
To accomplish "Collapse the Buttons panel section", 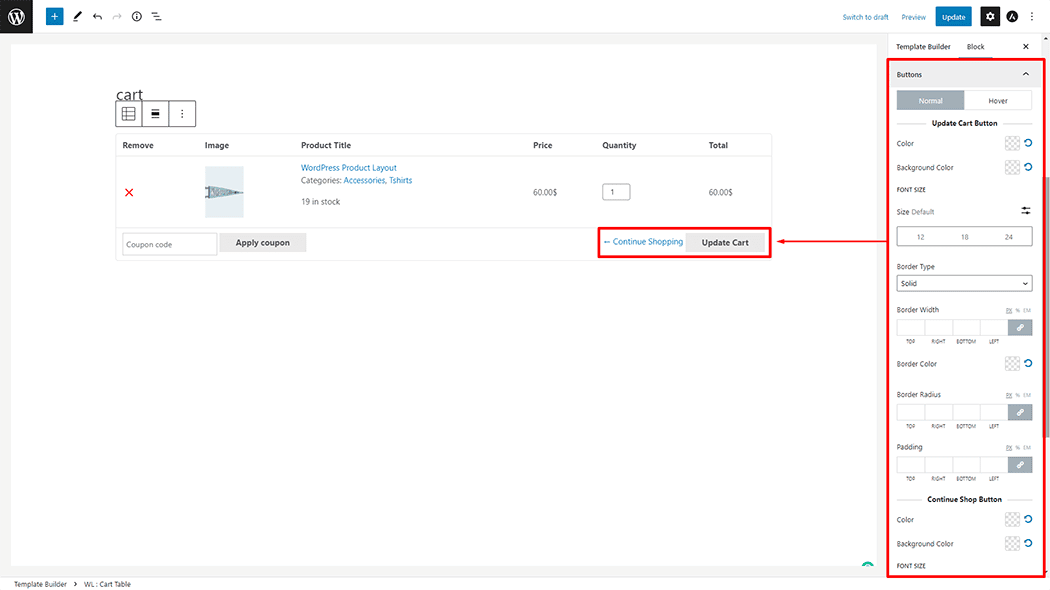I will click(x=1025, y=75).
